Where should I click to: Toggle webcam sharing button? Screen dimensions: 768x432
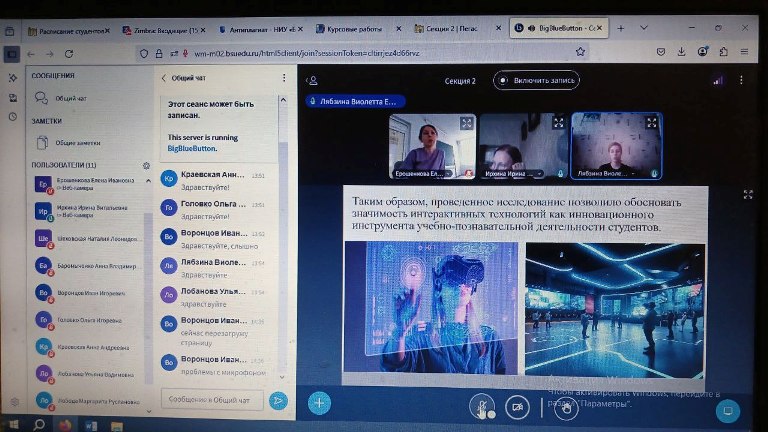tap(516, 407)
